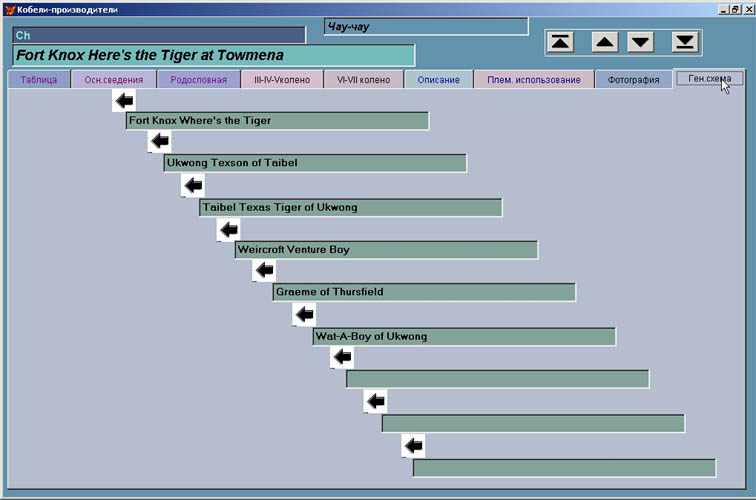Restore the Кобели-производители window
The height and width of the screenshot is (500, 756).
[x=735, y=10]
